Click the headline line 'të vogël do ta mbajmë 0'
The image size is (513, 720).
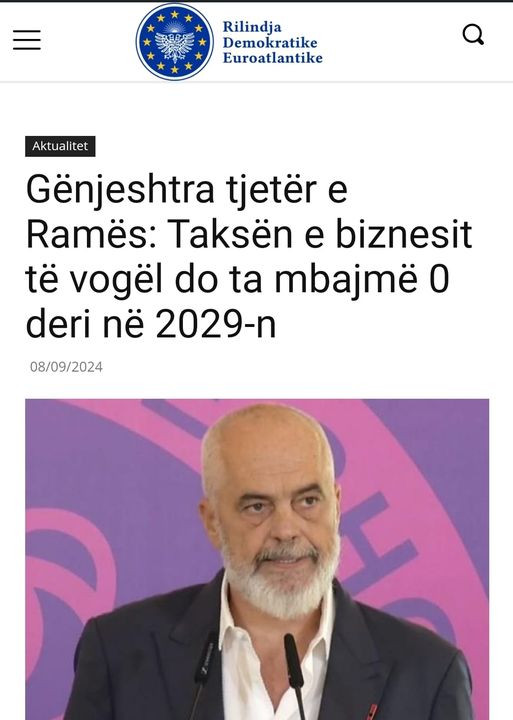237,280
